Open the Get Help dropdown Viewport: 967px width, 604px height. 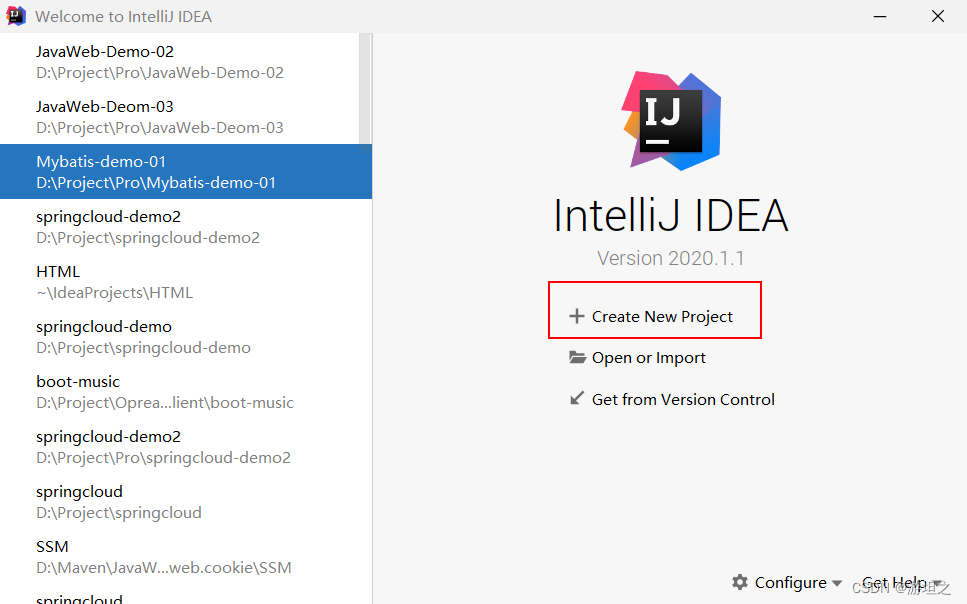pos(902,582)
